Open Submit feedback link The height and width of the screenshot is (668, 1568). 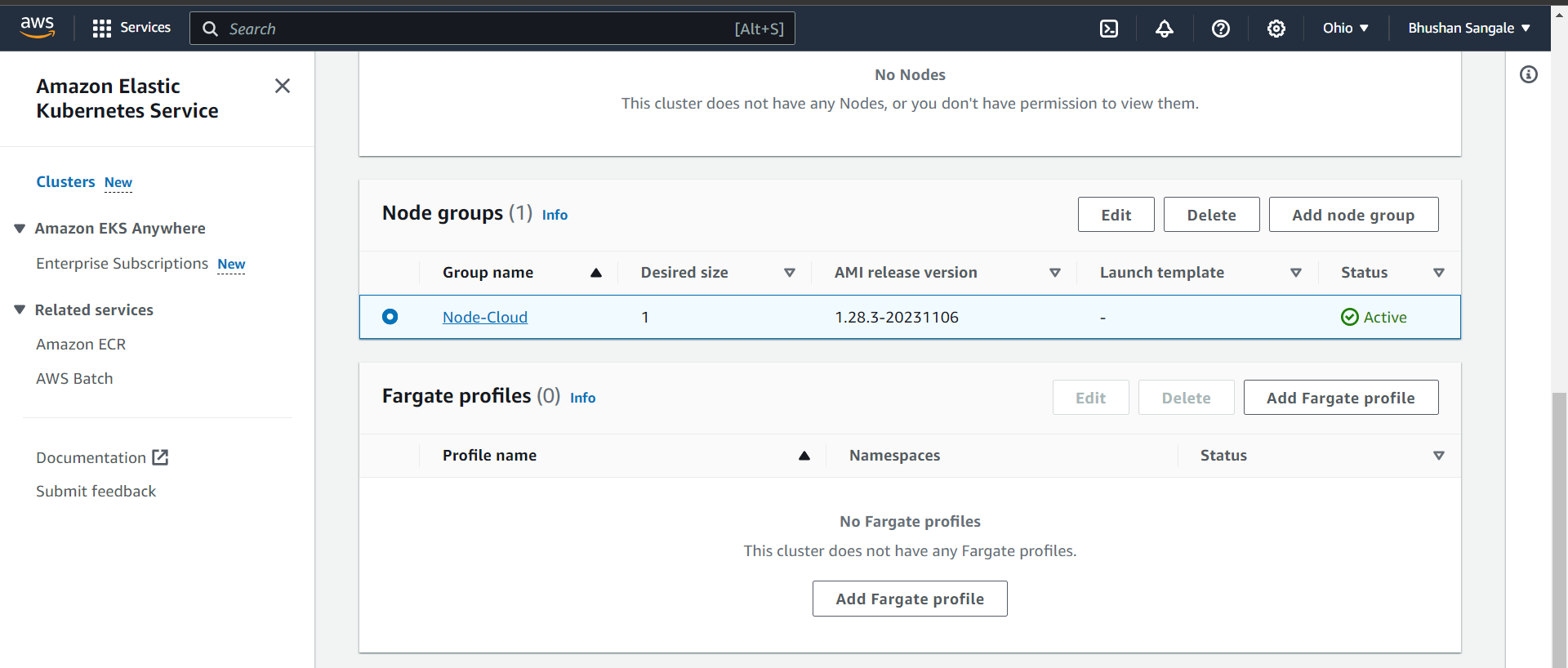[96, 491]
